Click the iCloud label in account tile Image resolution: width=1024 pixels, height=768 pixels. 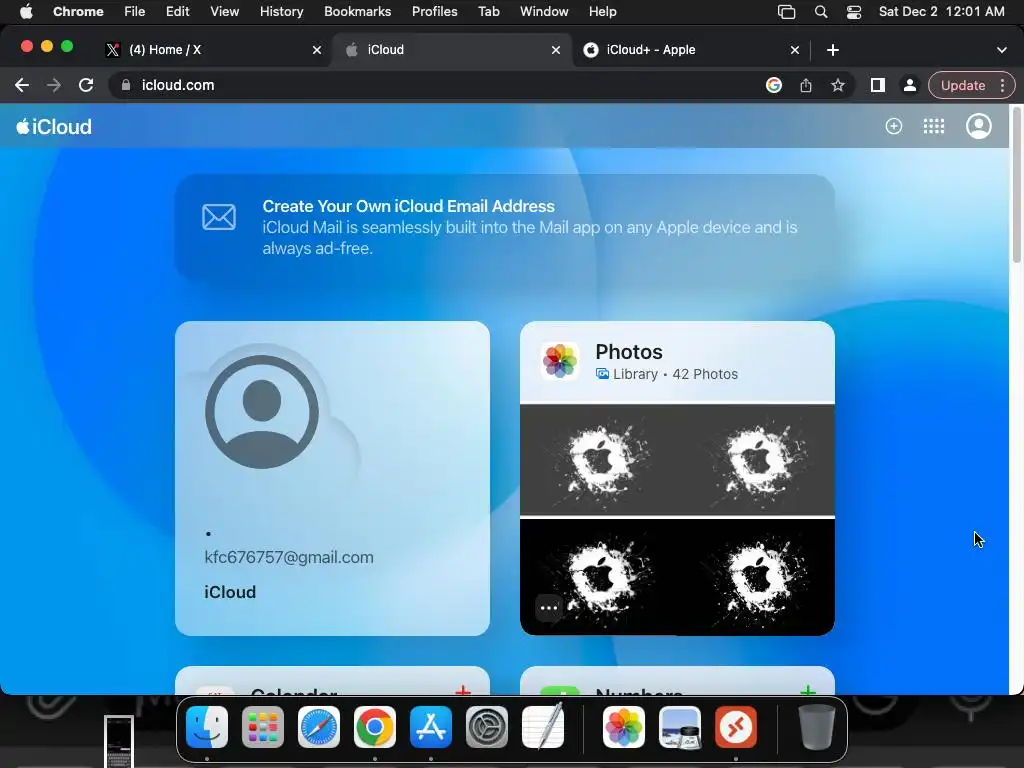pos(230,592)
